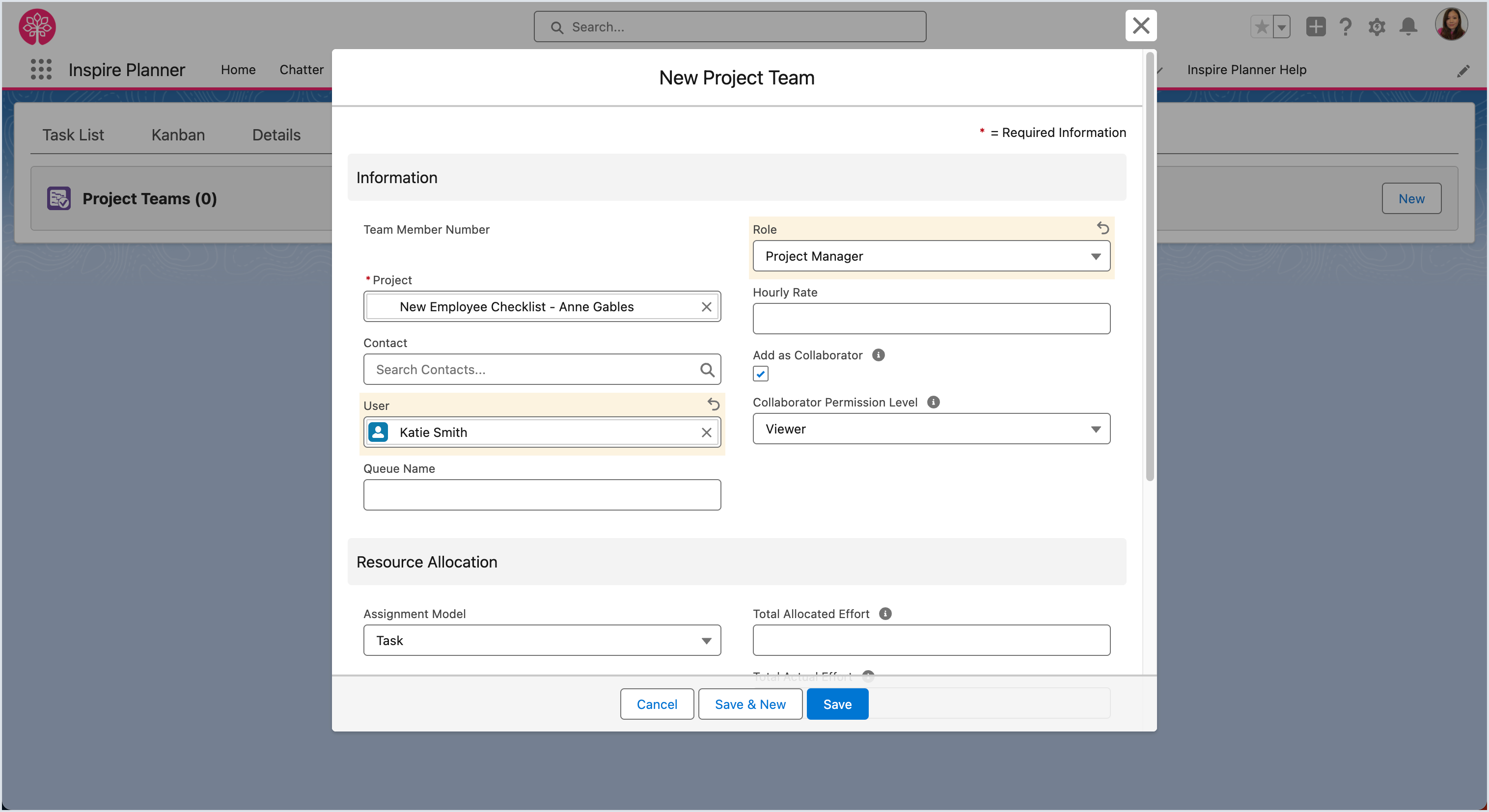
Task: Open the Assignment Model Task dropdown
Action: (x=542, y=640)
